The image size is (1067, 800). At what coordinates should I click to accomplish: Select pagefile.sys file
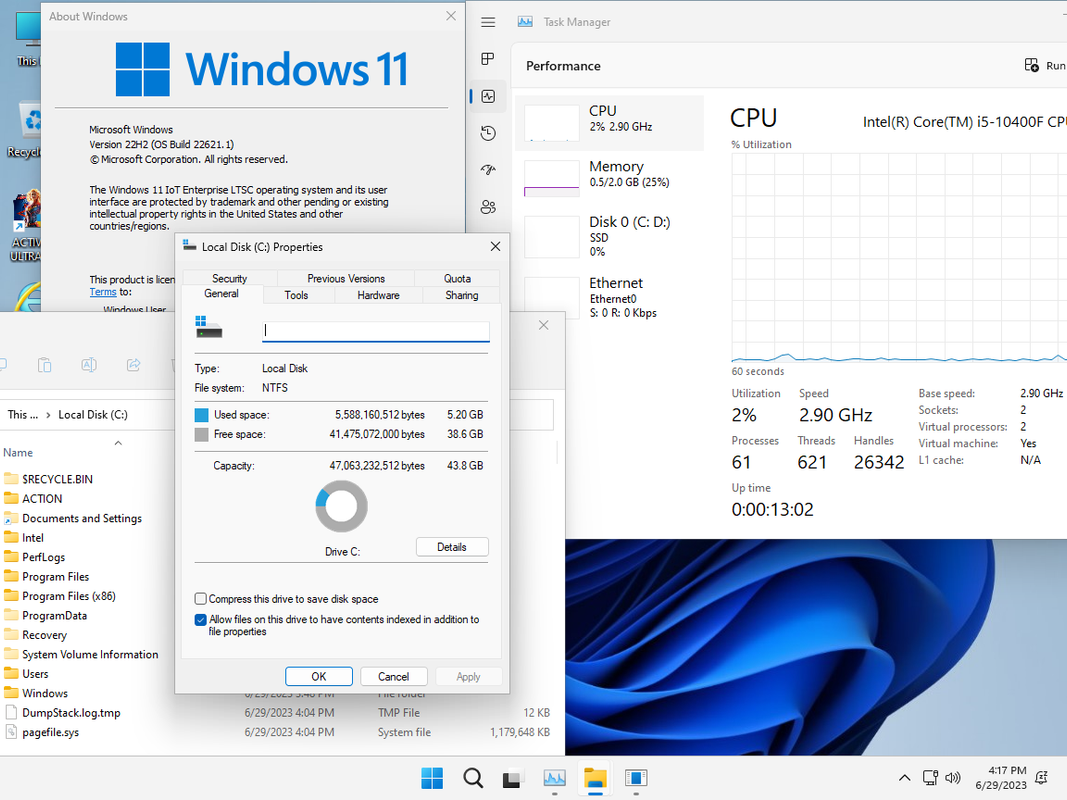click(x=50, y=733)
